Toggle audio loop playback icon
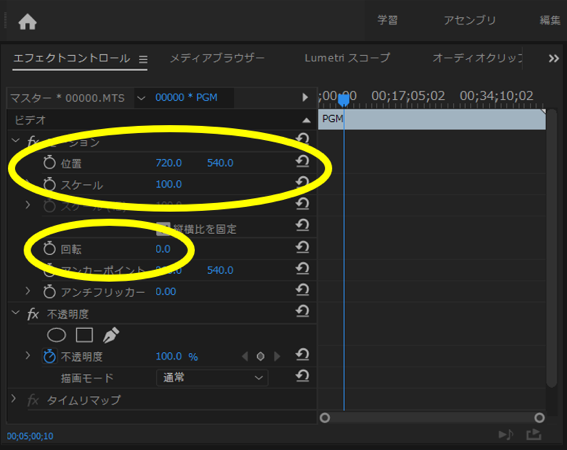This screenshot has width=567, height=450. coord(506,434)
